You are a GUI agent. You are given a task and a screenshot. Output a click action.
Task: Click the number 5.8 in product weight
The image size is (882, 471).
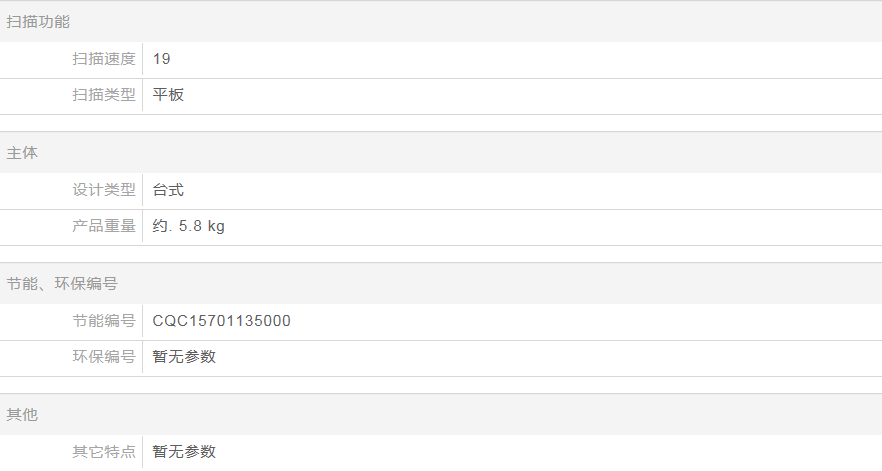coord(188,226)
